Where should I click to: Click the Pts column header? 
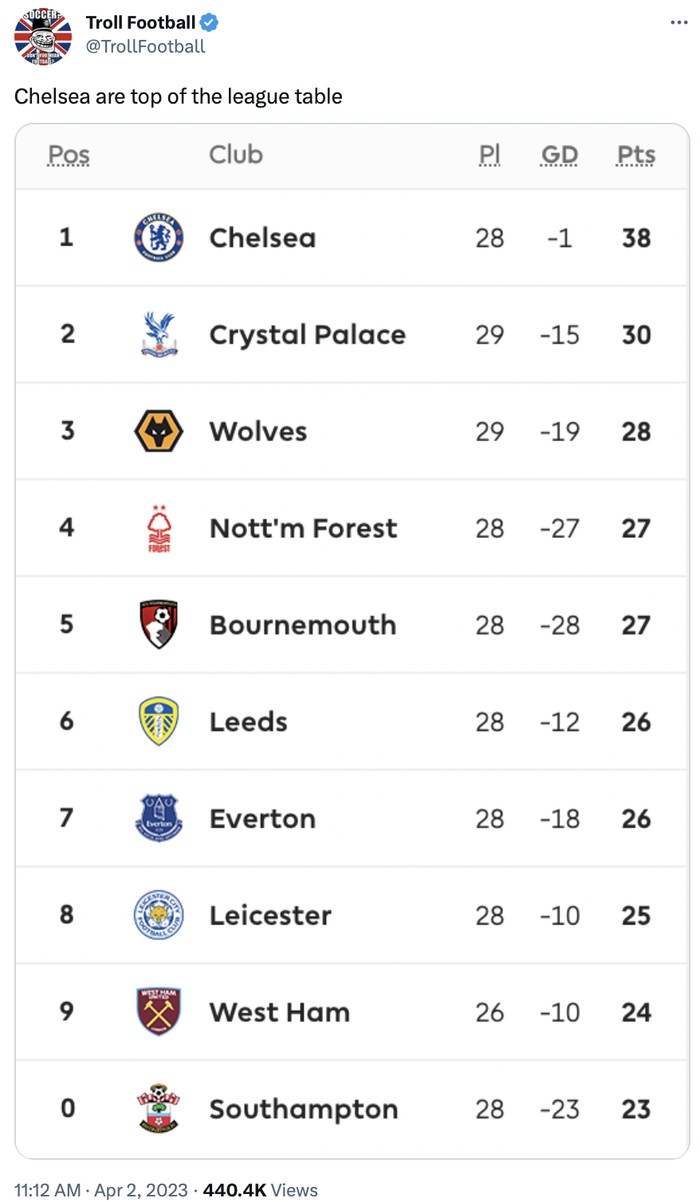[x=636, y=155]
